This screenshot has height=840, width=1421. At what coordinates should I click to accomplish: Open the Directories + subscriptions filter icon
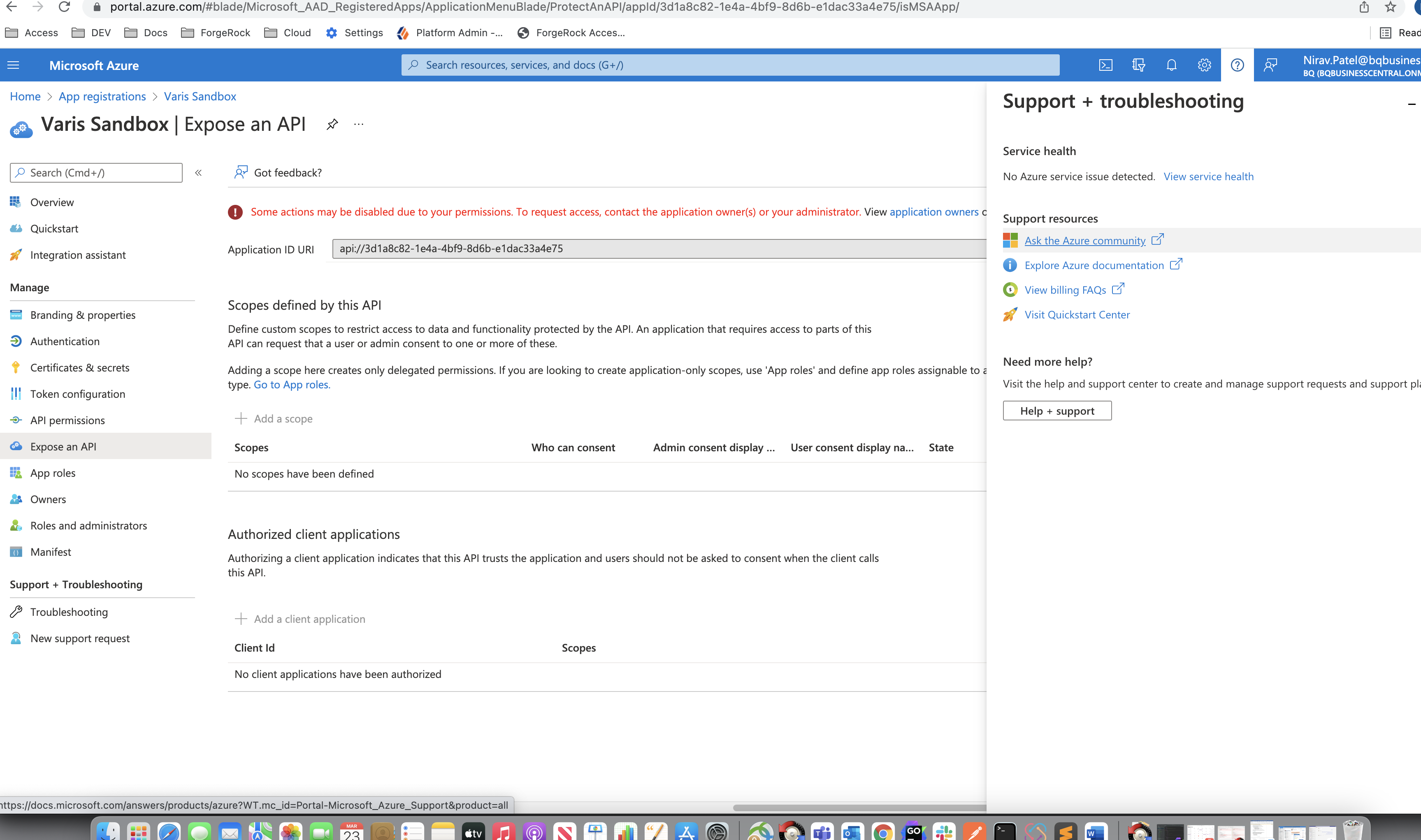(1138, 65)
